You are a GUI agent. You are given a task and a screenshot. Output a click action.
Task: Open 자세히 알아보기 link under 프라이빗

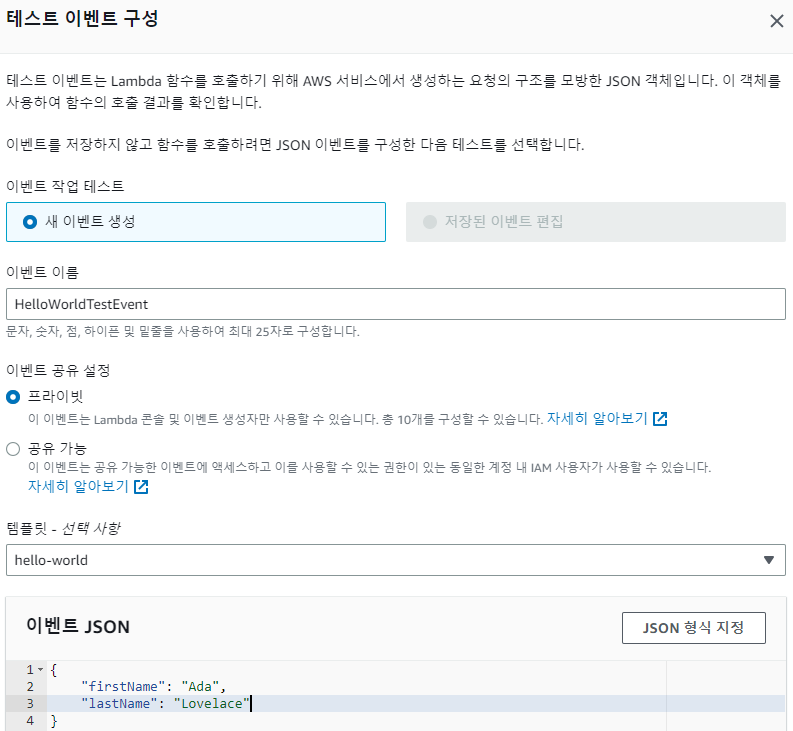tap(597, 418)
